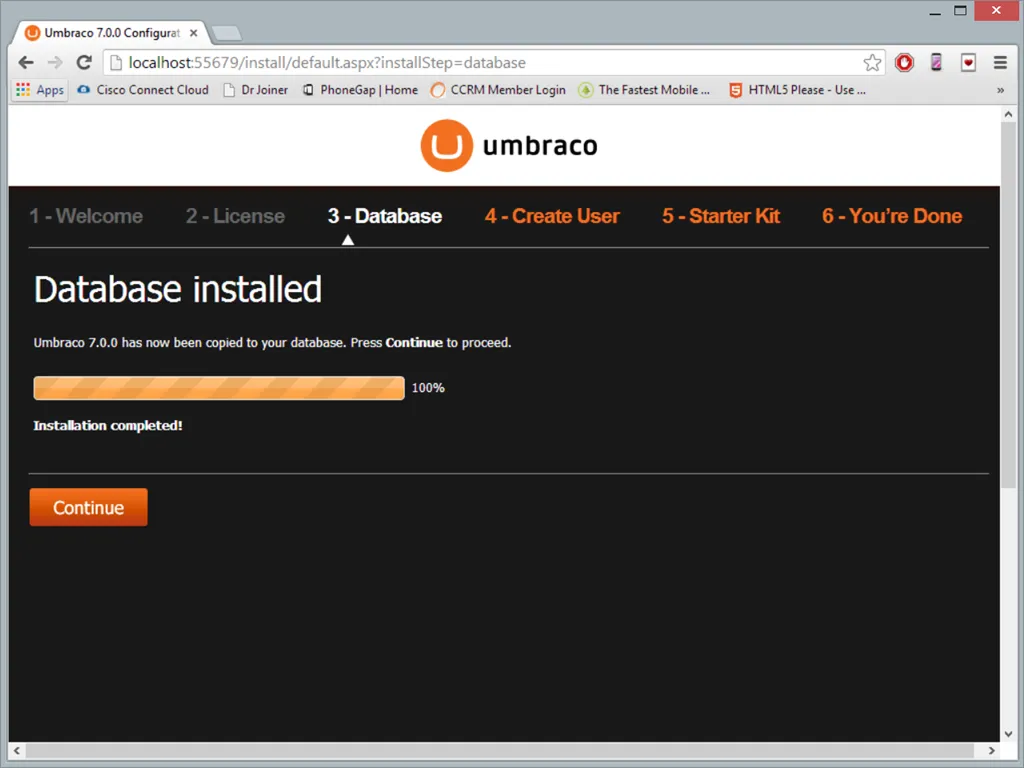
Task: Click the installation progress bar
Action: [x=219, y=388]
